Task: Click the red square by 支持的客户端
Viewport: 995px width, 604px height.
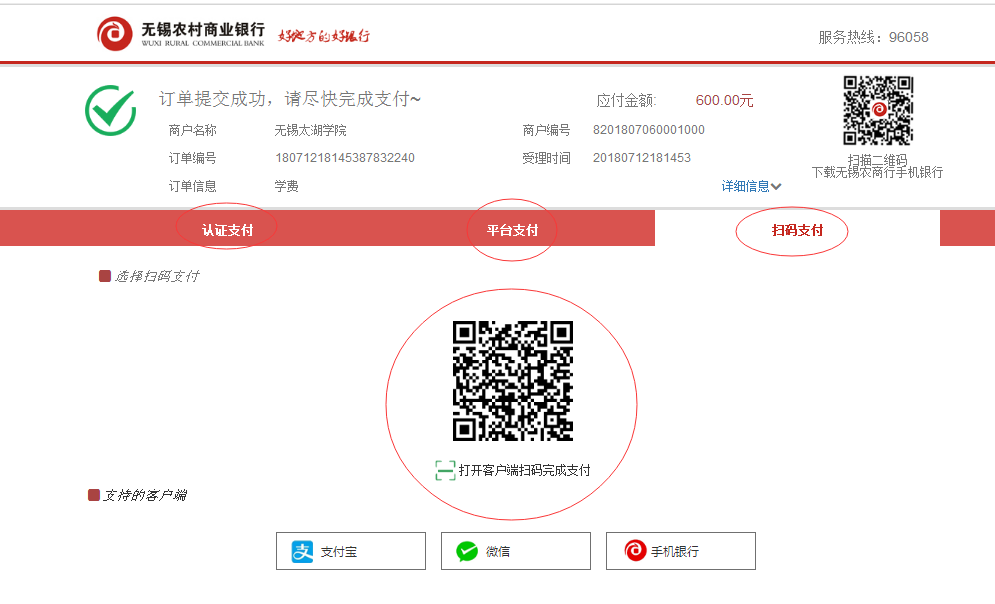Action: tap(94, 495)
